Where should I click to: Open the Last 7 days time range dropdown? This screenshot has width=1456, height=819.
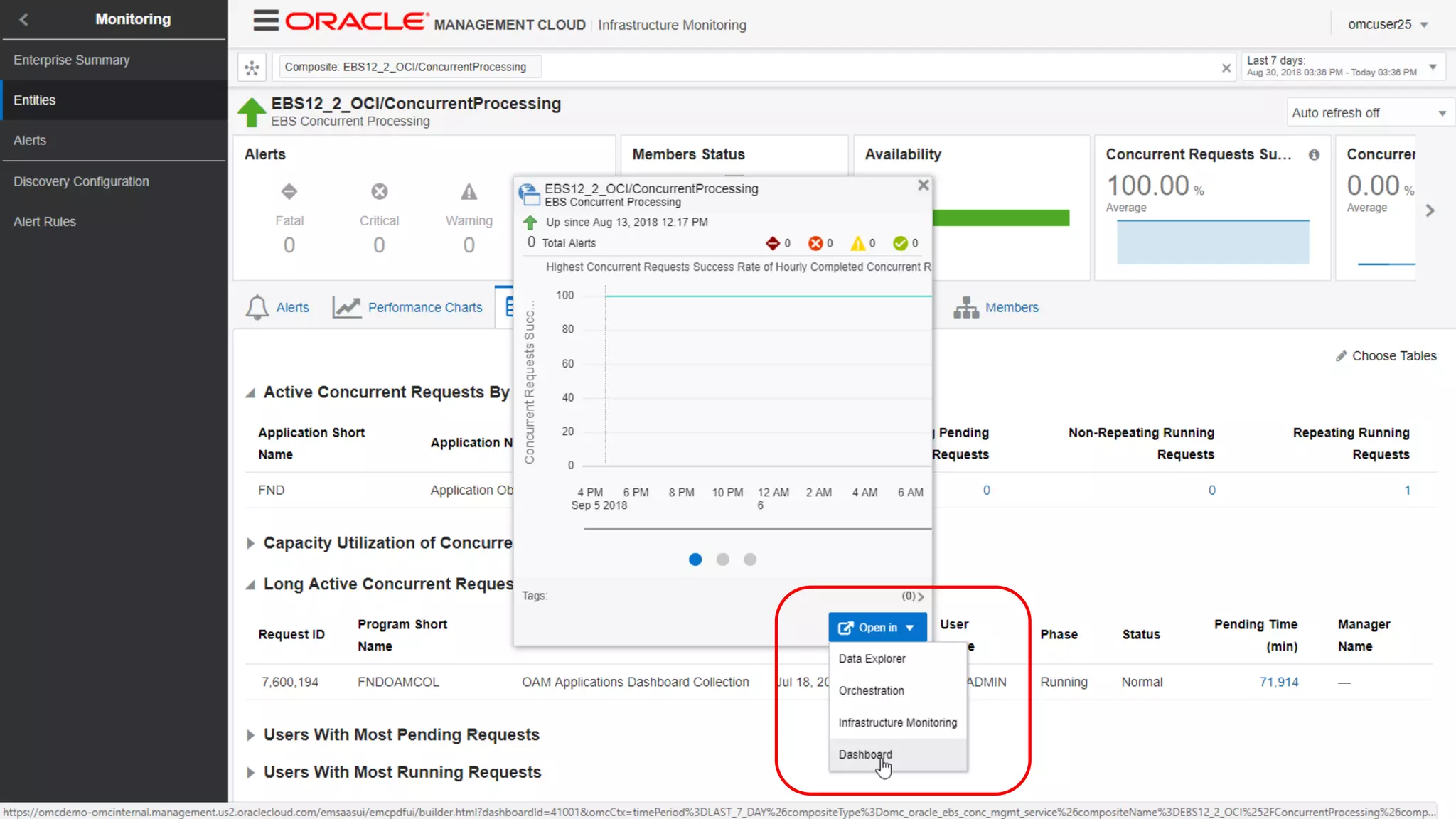(x=1344, y=67)
